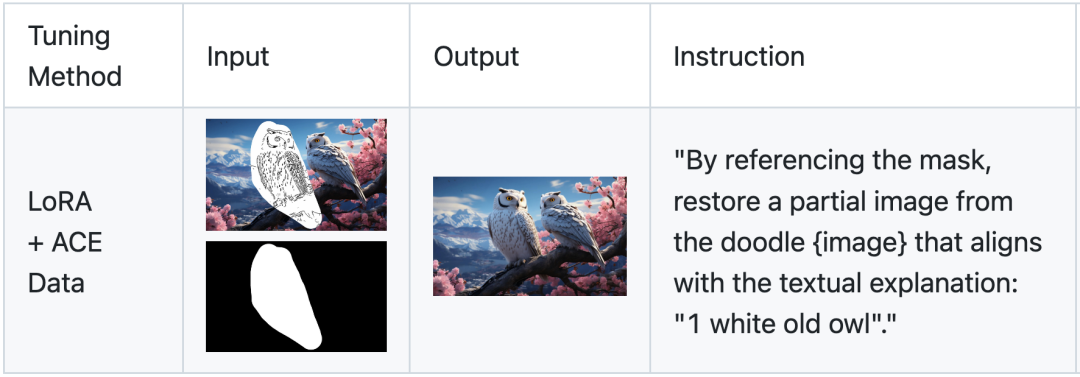The height and width of the screenshot is (377, 1080).
Task: Click the sketched owl inside the white mask
Action: pyautogui.click(x=280, y=174)
